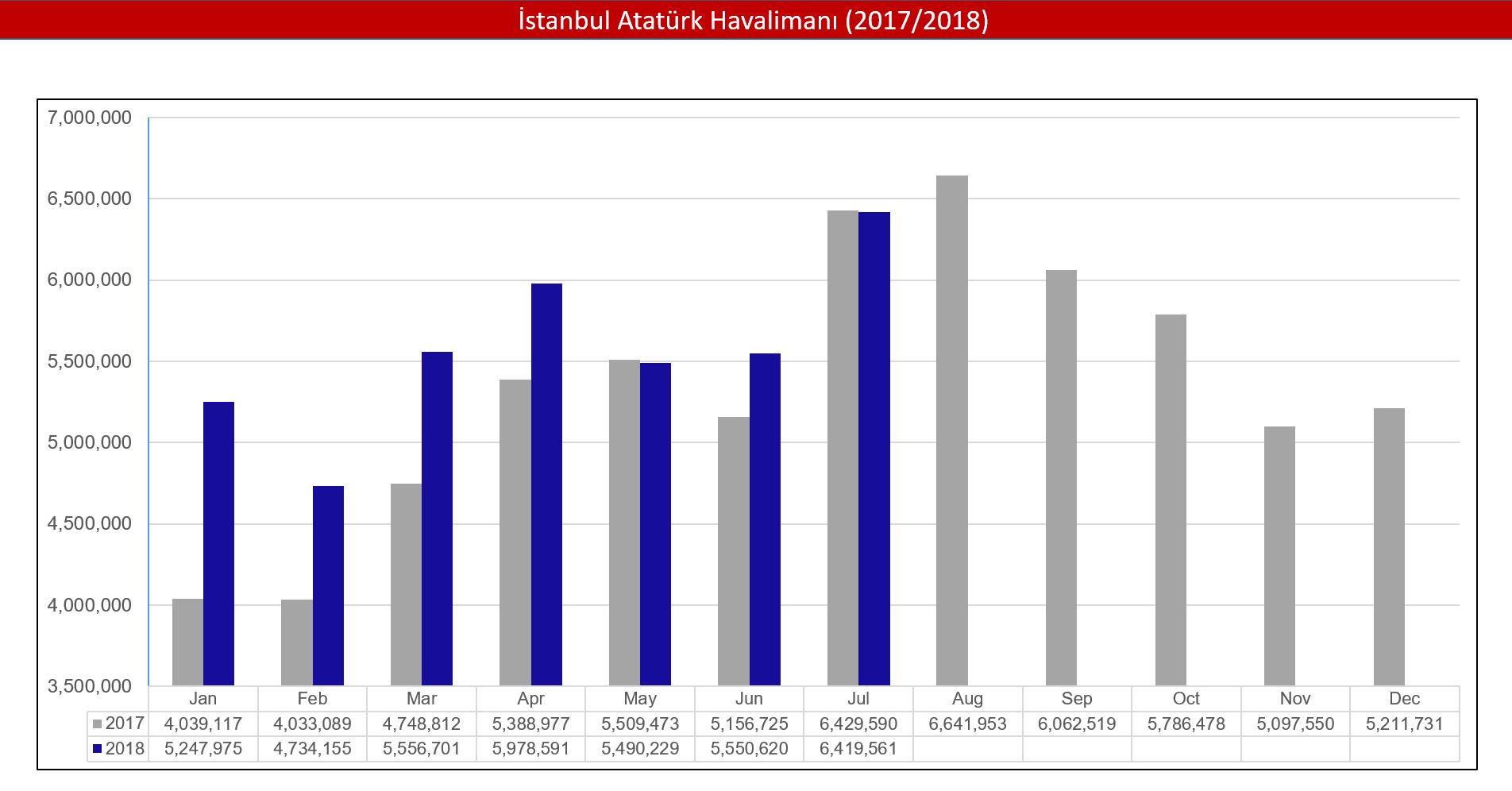Click the Oct 2017 gray bar

pyautogui.click(x=1171, y=500)
